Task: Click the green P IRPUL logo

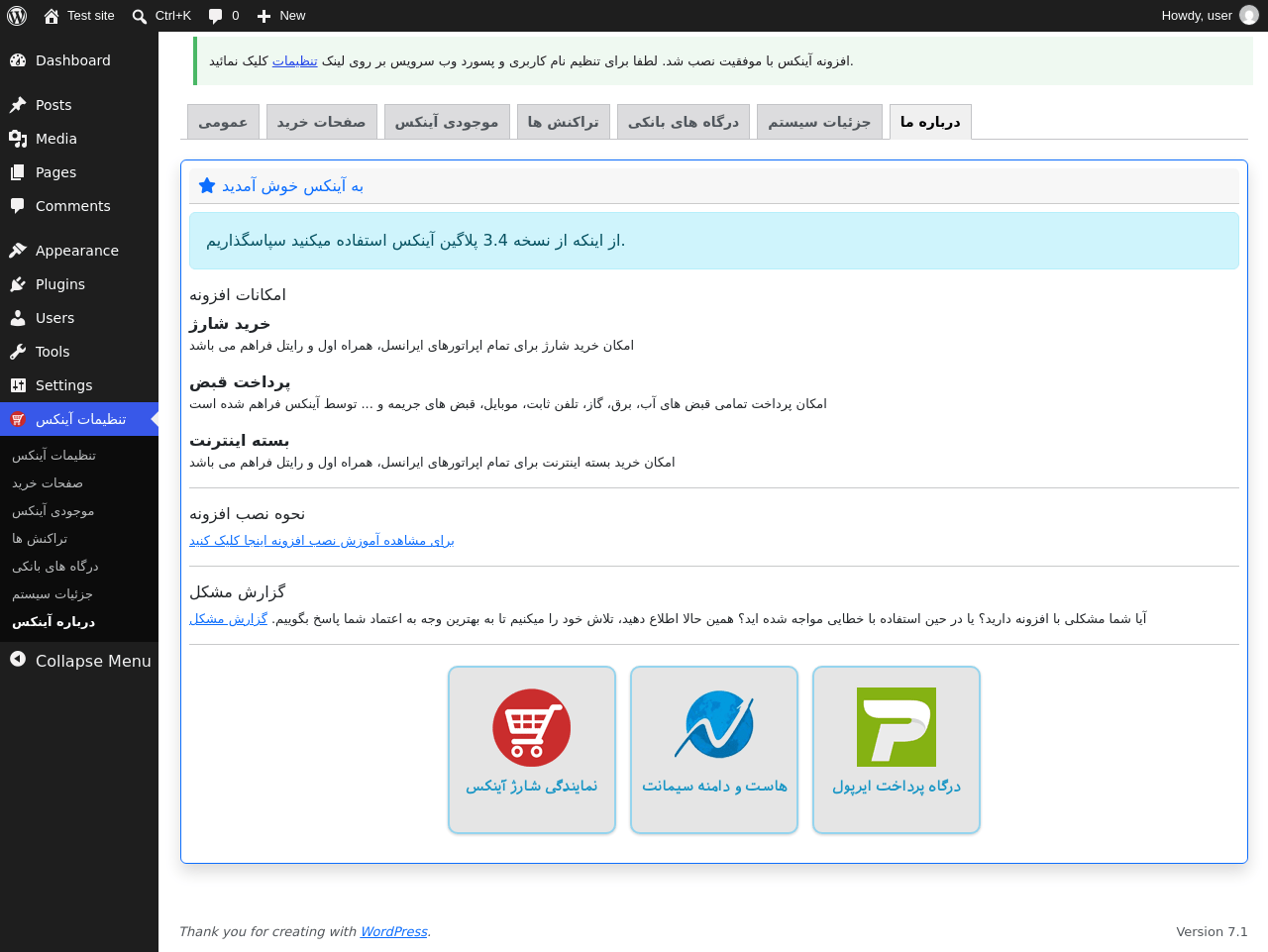Action: click(897, 727)
